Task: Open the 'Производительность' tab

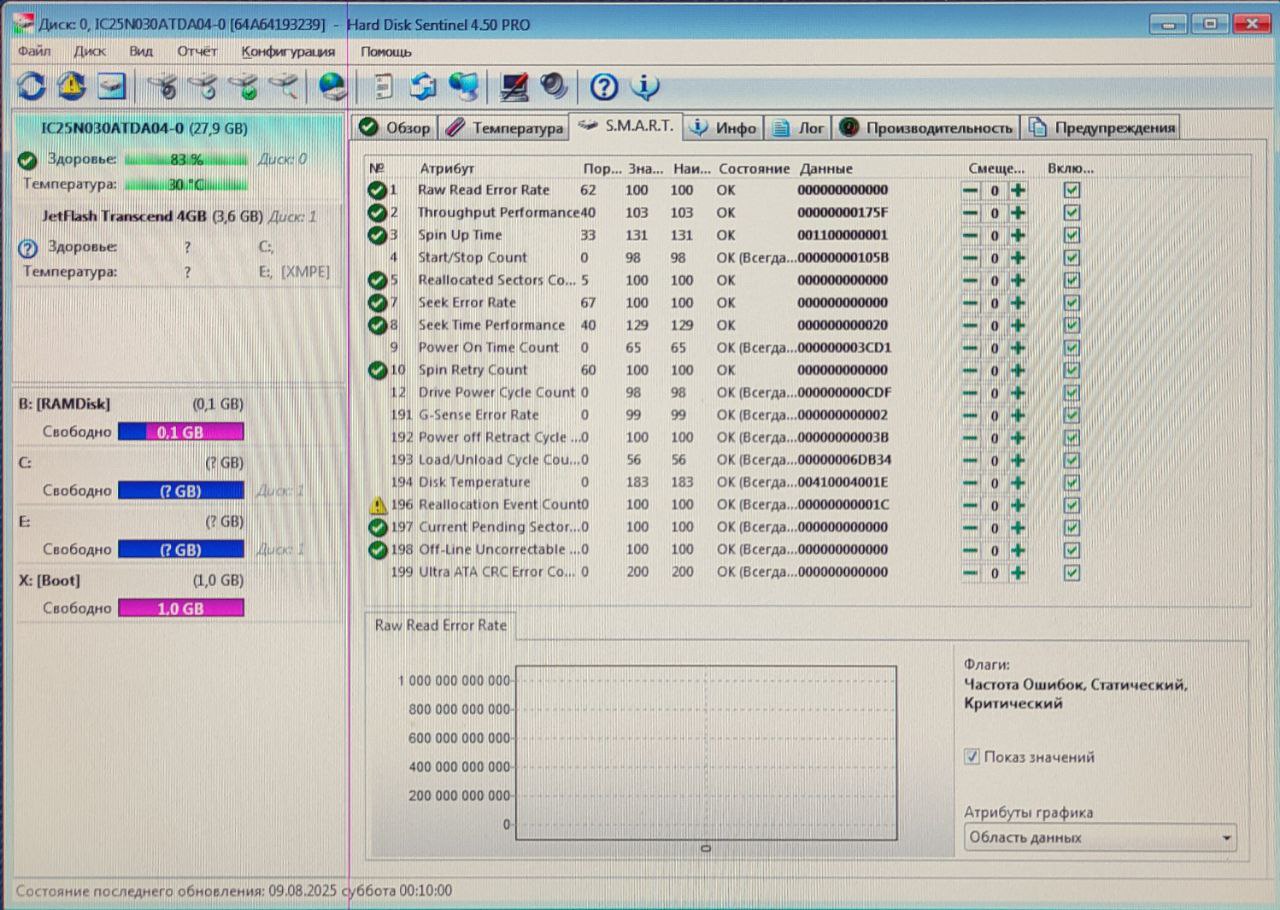Action: pyautogui.click(x=928, y=128)
